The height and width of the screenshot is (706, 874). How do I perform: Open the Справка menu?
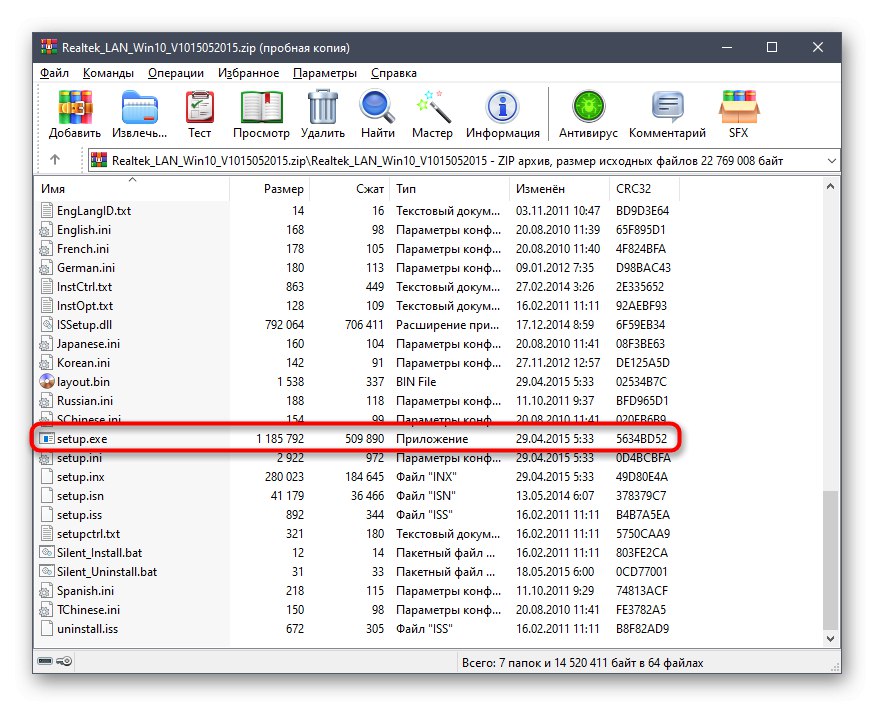[x=394, y=73]
